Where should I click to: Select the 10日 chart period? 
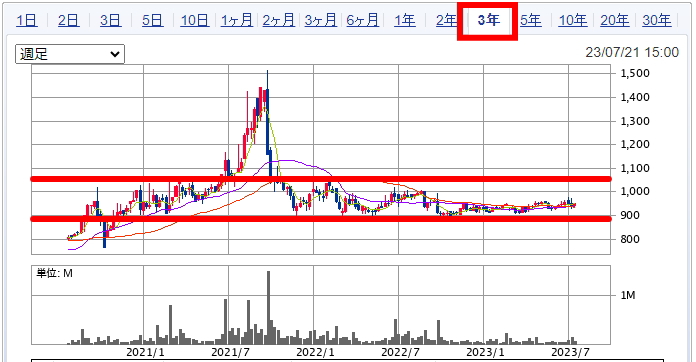click(x=194, y=20)
